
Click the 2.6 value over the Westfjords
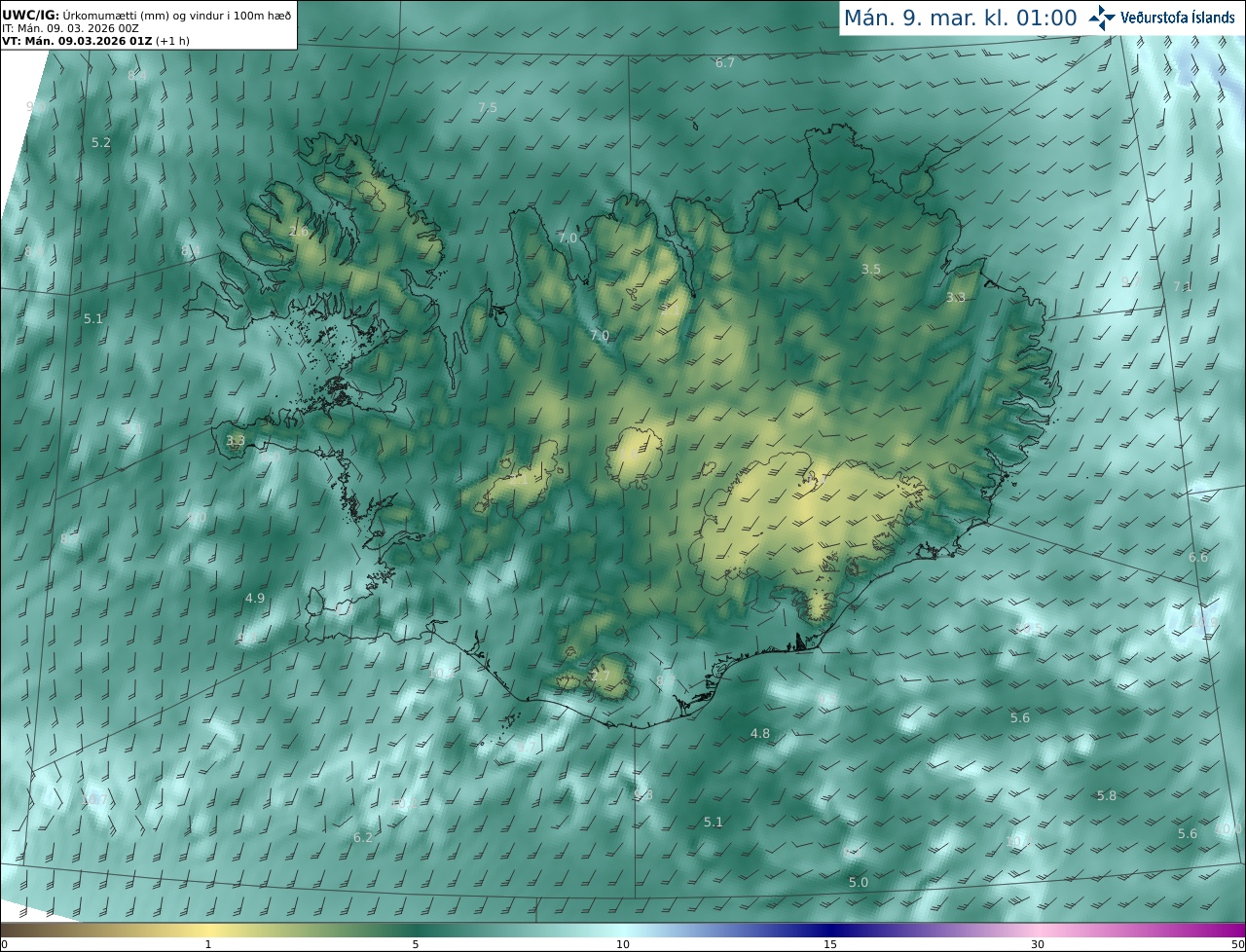pyautogui.click(x=299, y=232)
